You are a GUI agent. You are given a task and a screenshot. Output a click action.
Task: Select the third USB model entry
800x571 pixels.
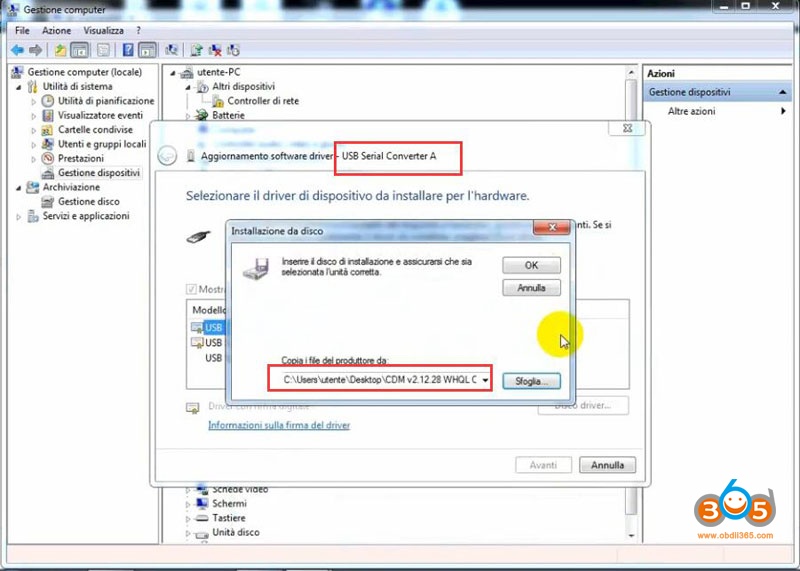213,358
